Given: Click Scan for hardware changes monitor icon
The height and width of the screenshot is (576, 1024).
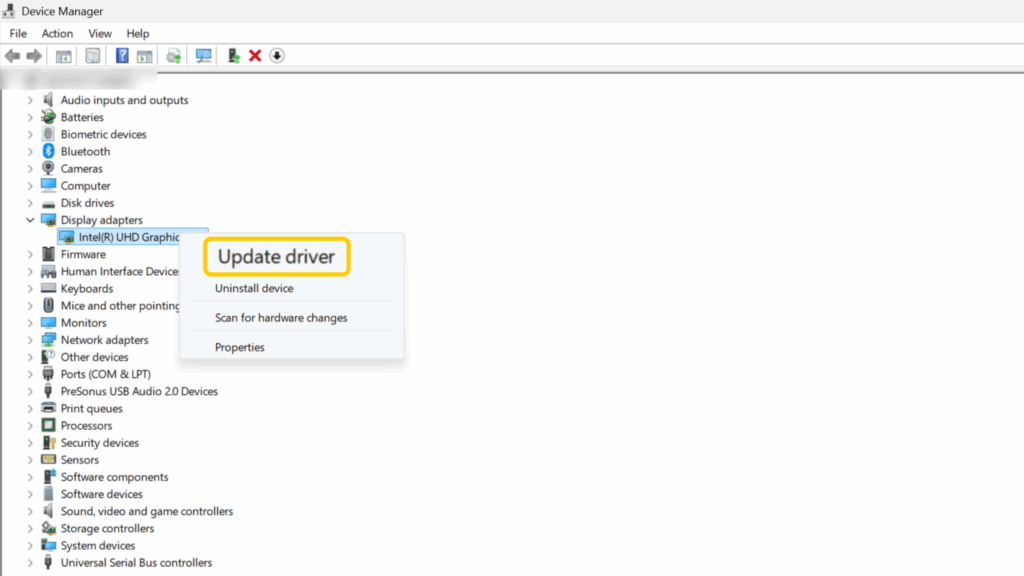Looking at the screenshot, I should 204,56.
